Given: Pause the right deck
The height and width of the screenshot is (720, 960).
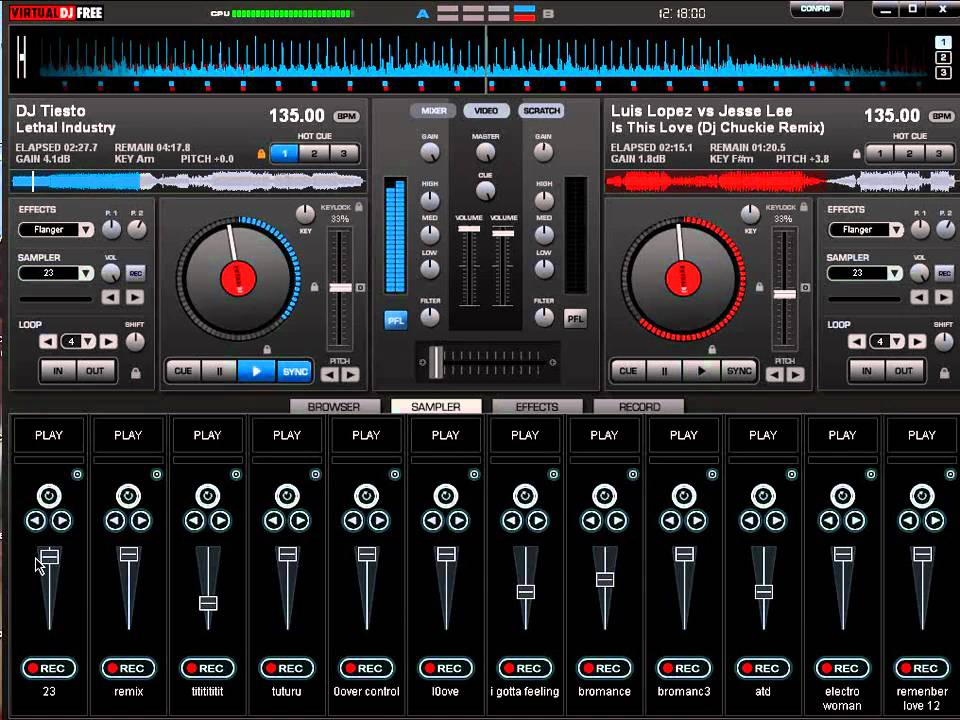Looking at the screenshot, I should tap(665, 371).
